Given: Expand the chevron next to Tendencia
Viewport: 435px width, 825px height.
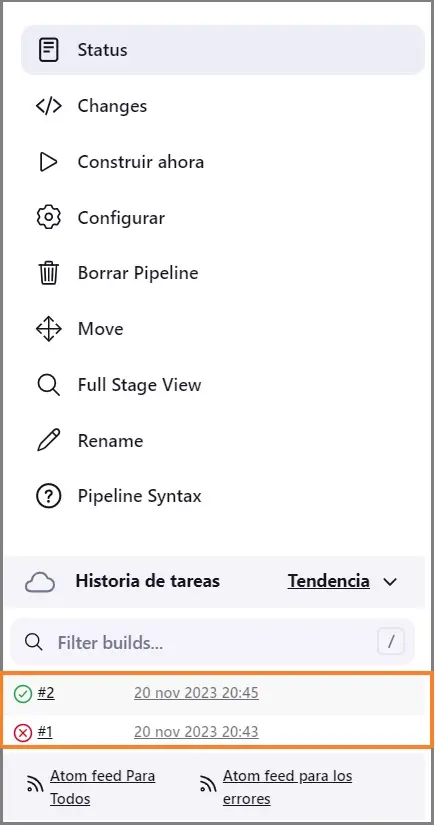Looking at the screenshot, I should click(x=390, y=582).
